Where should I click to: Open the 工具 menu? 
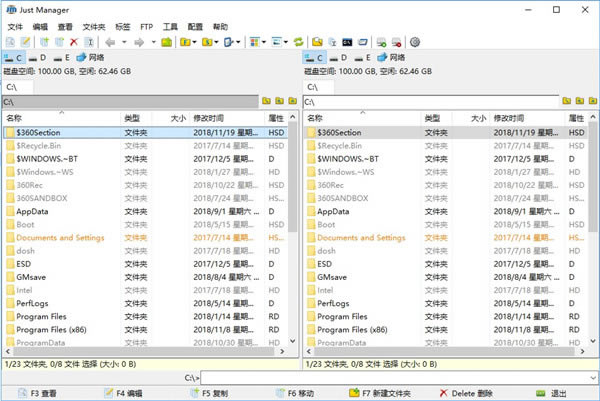(170, 27)
